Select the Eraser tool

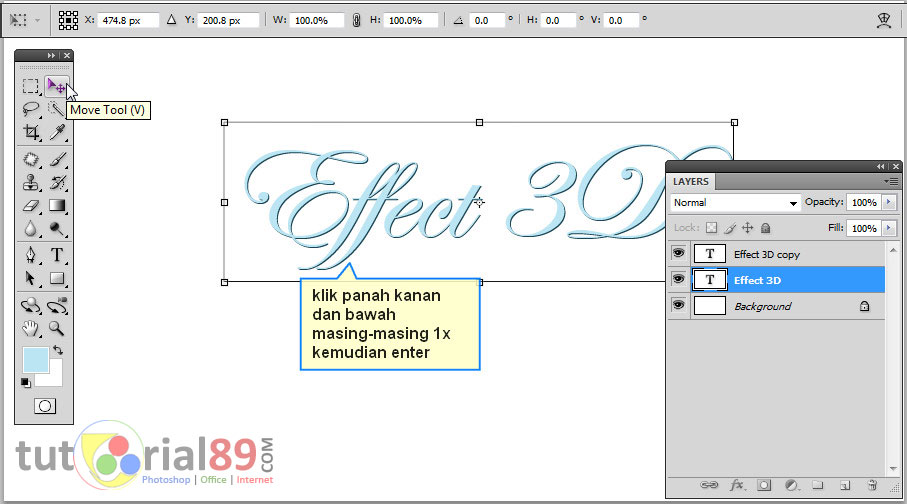(x=31, y=205)
